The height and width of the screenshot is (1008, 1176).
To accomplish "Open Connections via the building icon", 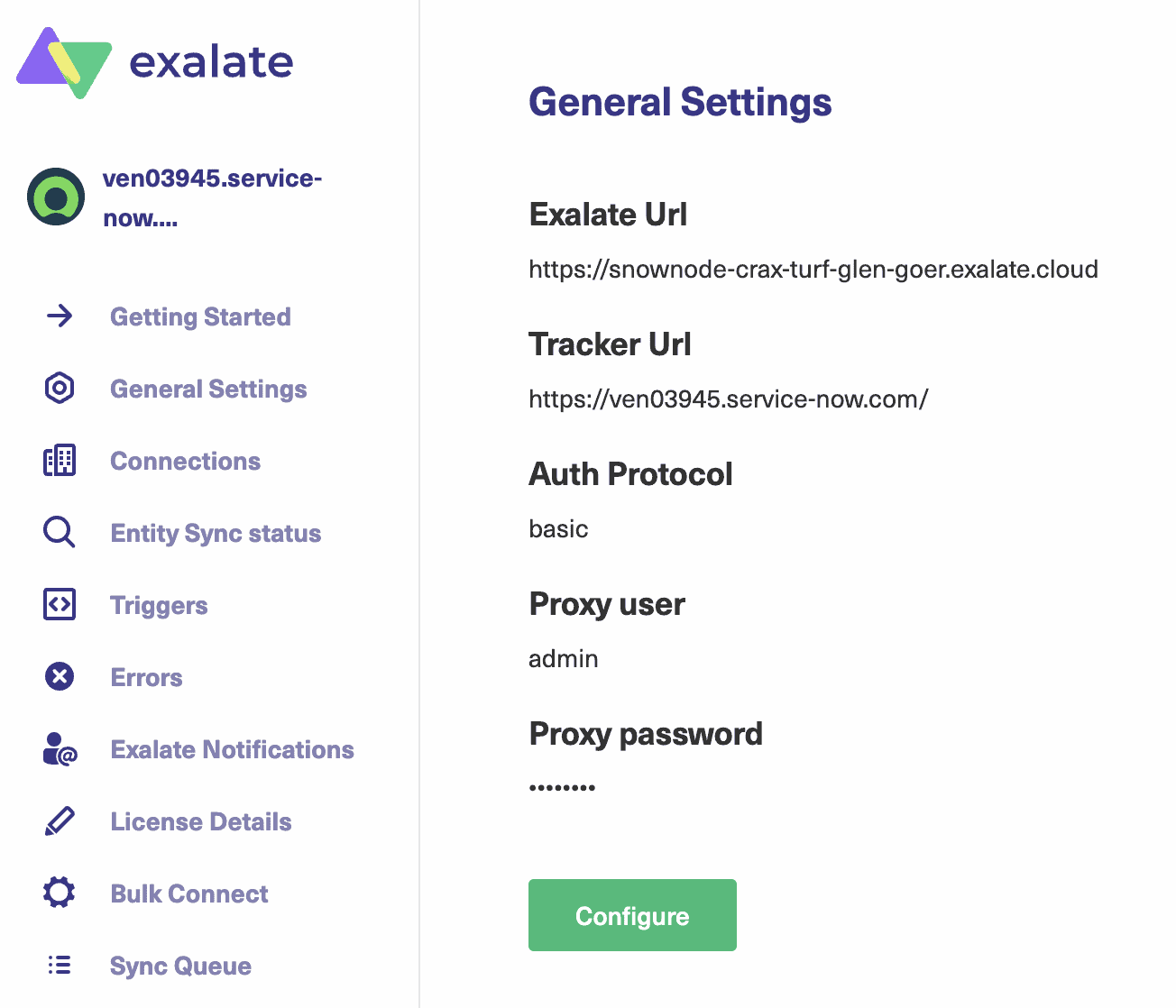I will point(59,460).
